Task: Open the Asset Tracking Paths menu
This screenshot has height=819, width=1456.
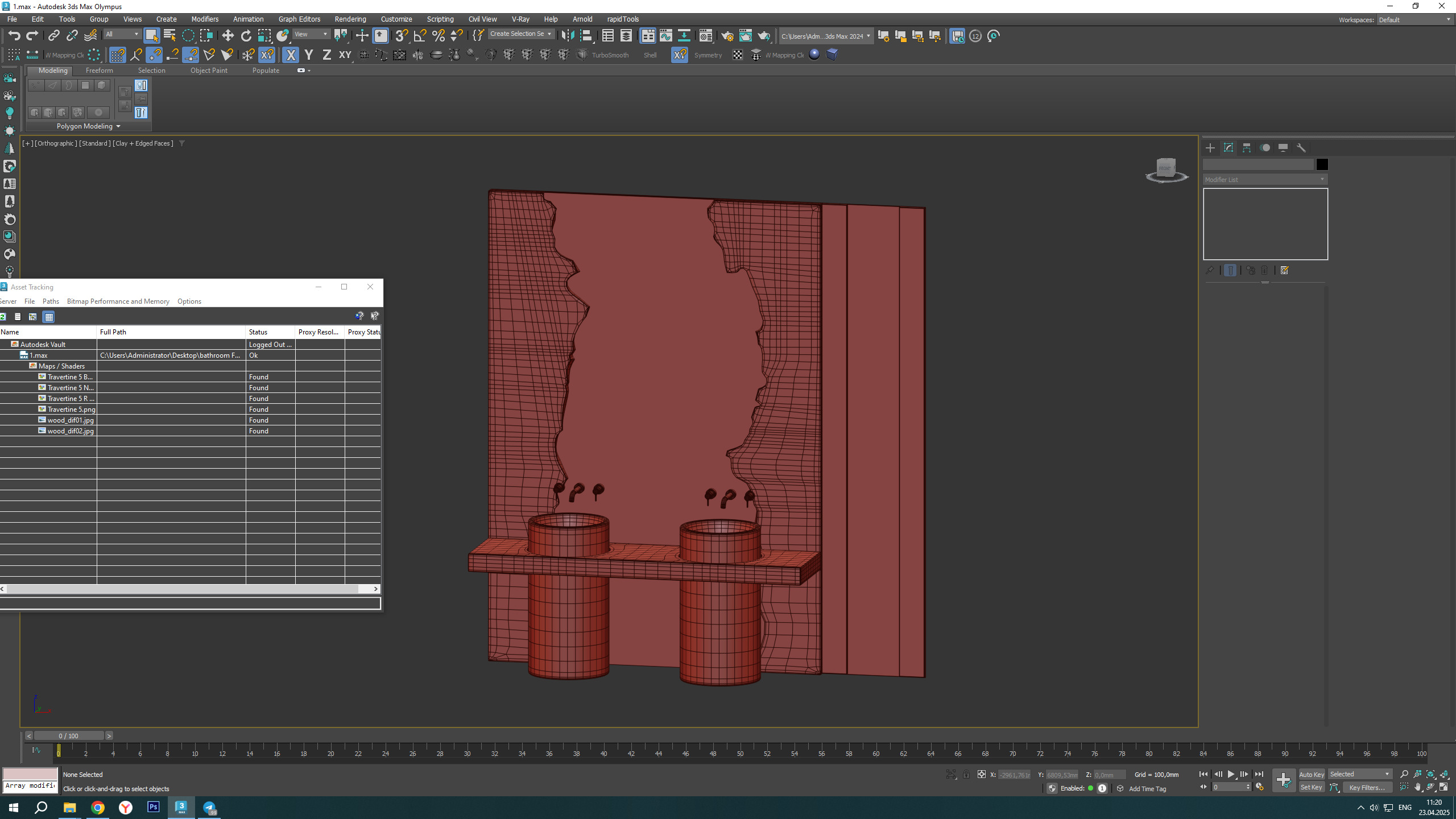Action: [51, 301]
